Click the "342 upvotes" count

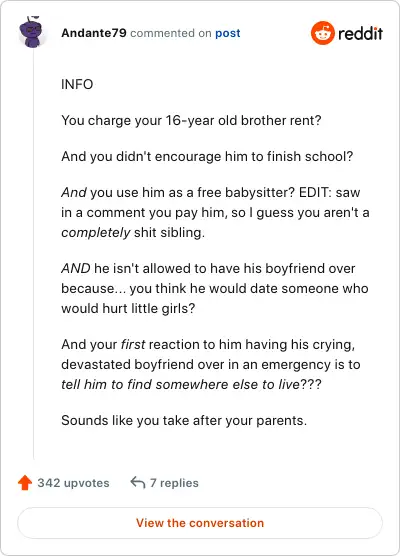[73, 483]
